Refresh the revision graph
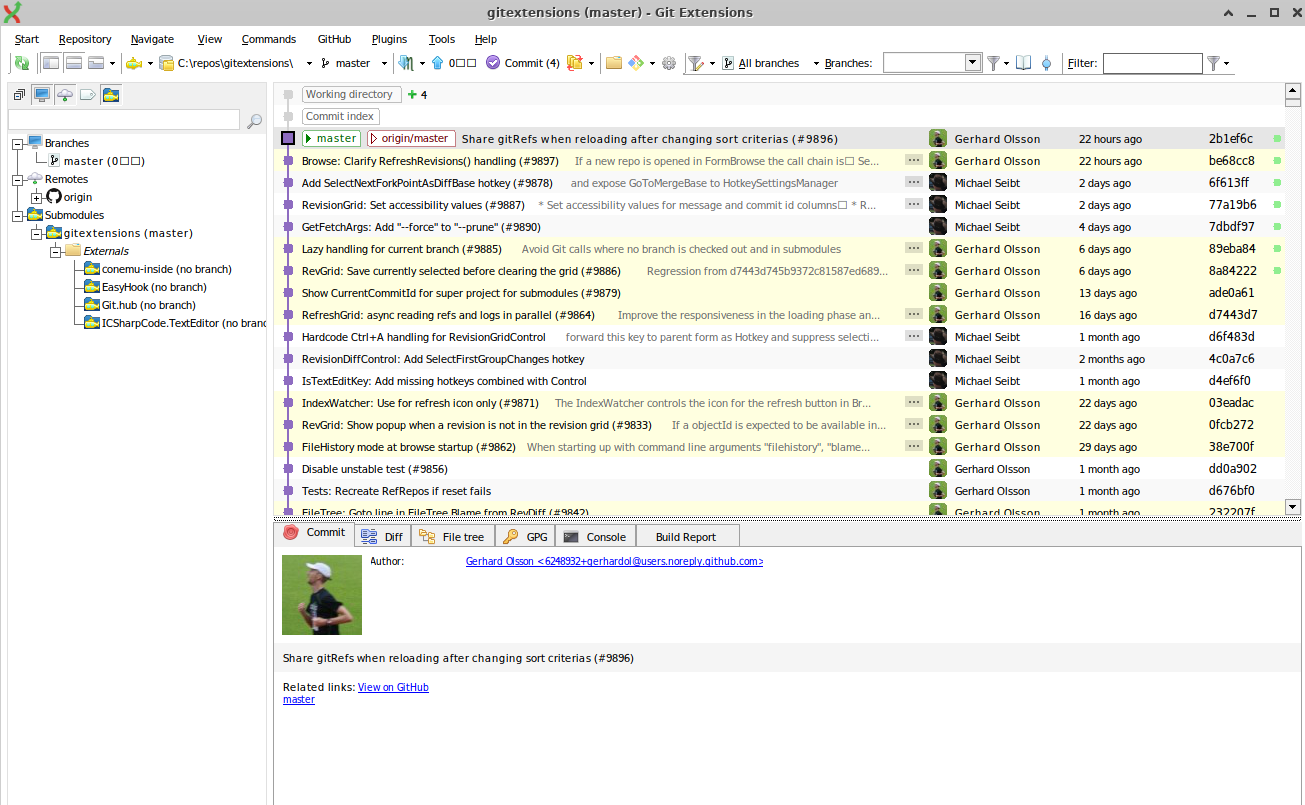The image size is (1305, 805). coord(21,63)
